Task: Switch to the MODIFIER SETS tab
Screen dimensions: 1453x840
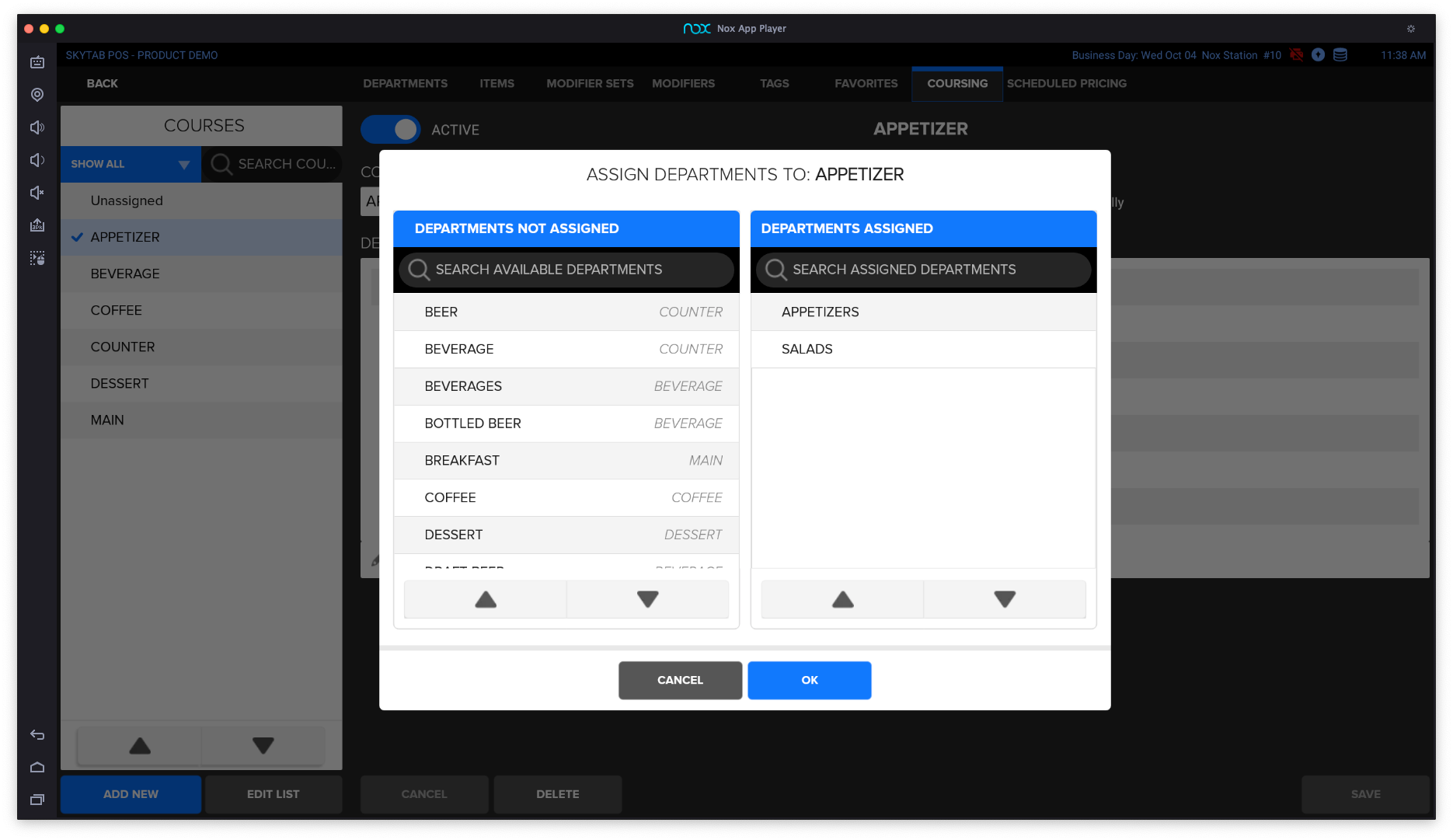Action: click(x=589, y=83)
